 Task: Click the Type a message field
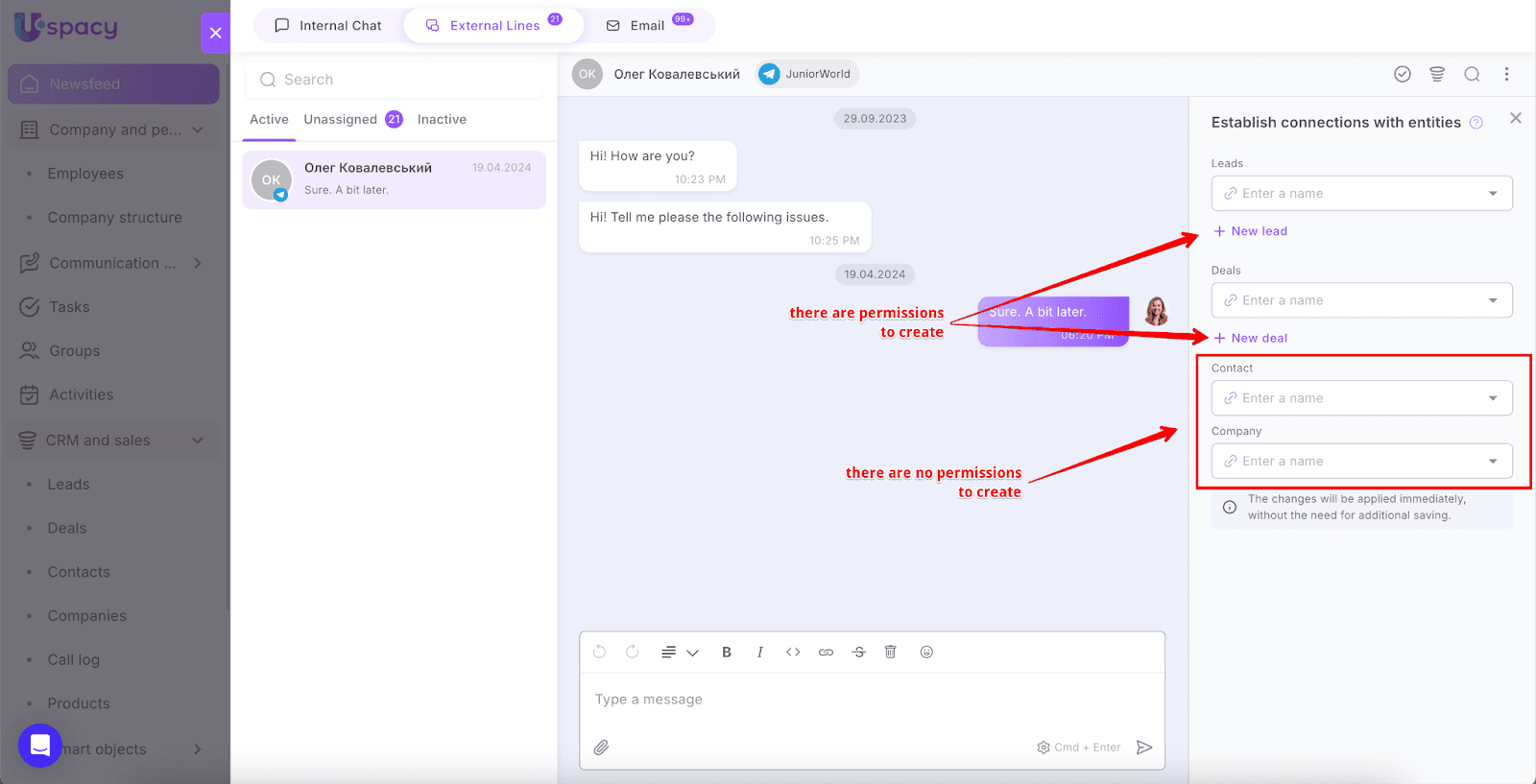864,700
